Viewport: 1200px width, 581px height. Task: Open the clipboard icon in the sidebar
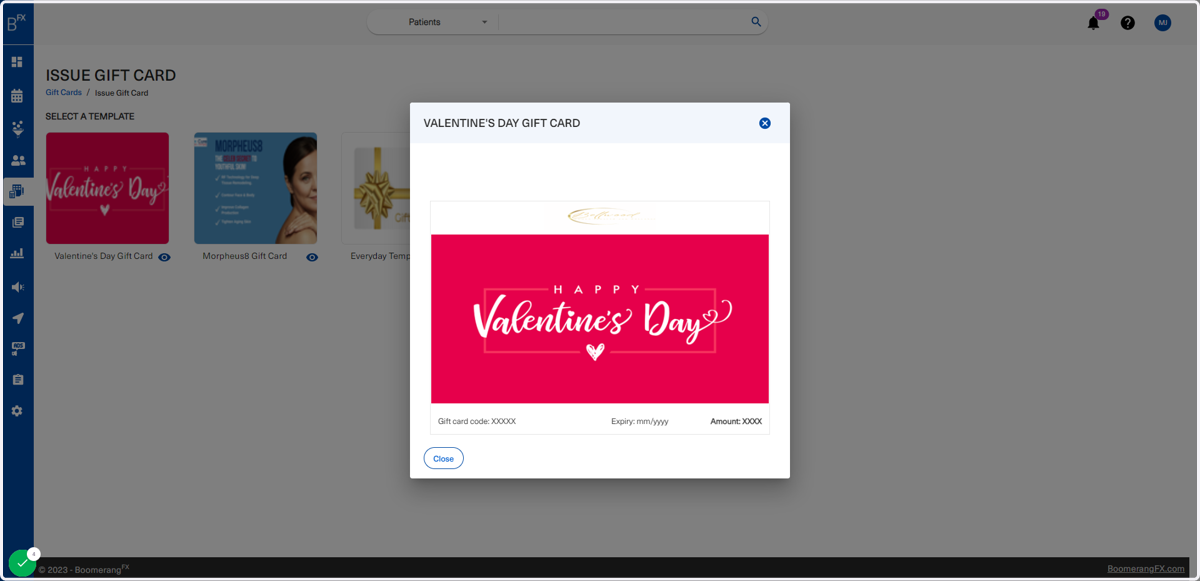pos(17,380)
